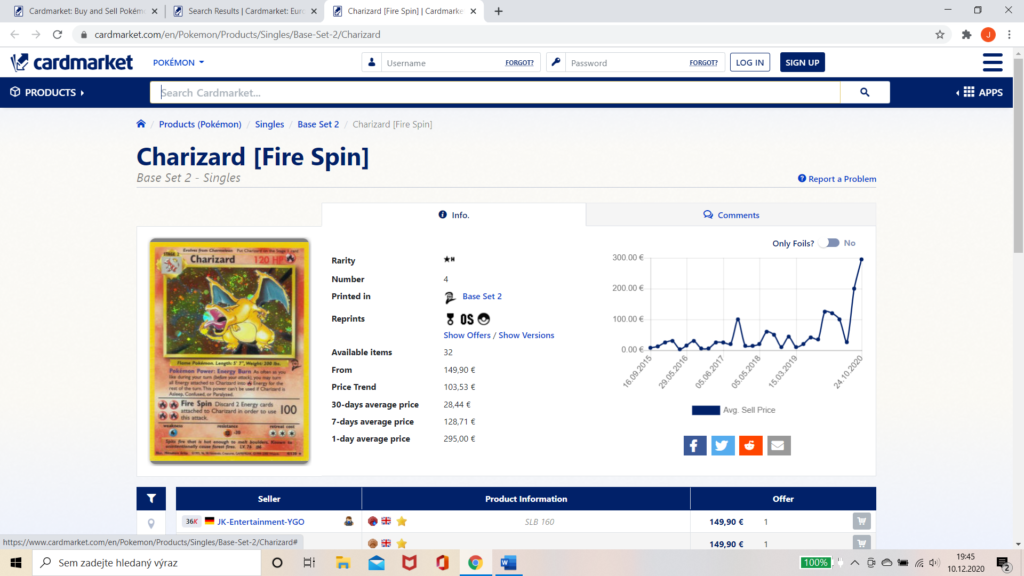The height and width of the screenshot is (576, 1024).
Task: Open Mail app from taskbar
Action: point(376,562)
